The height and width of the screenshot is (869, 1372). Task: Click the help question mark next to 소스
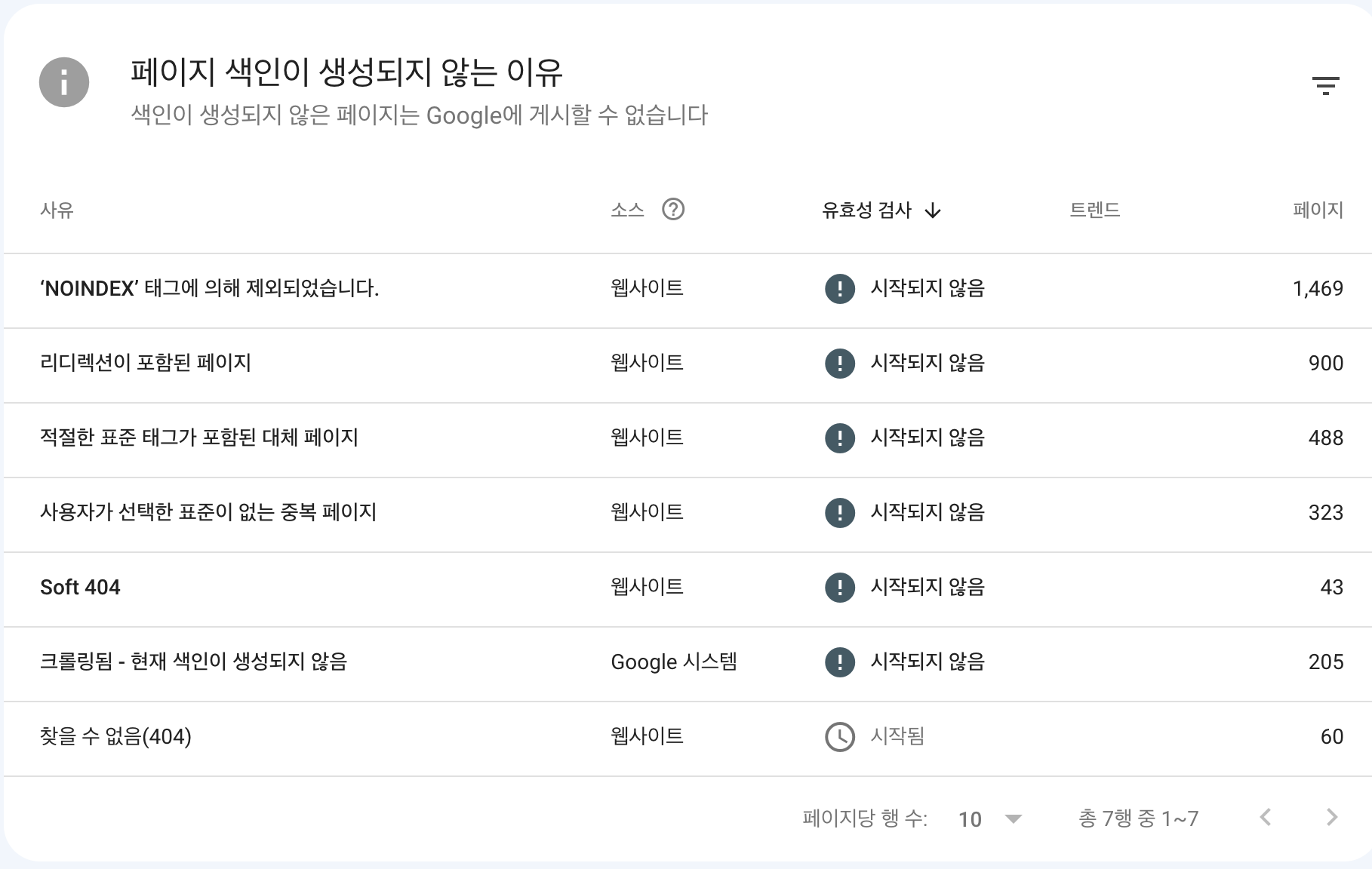pos(672,209)
